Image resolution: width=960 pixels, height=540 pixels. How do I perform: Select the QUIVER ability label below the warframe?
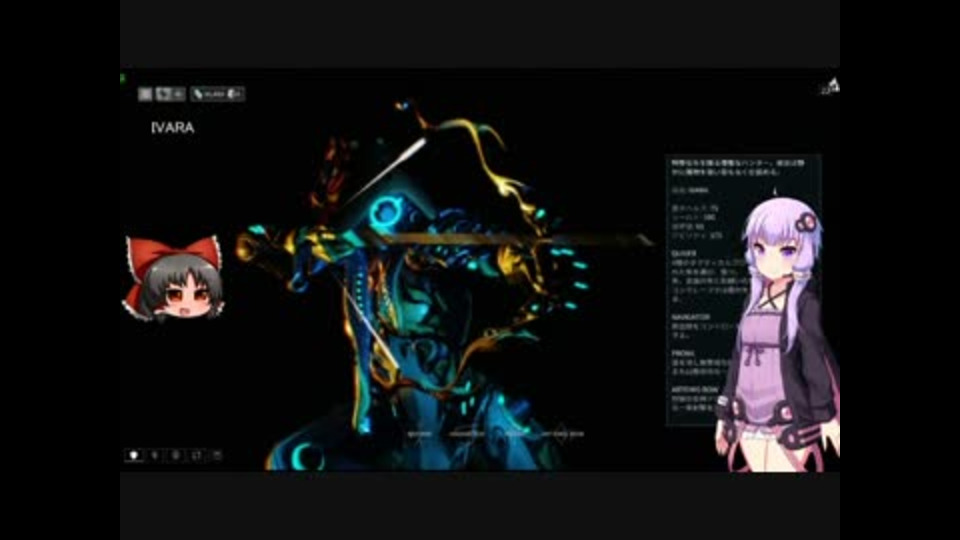tap(419, 434)
